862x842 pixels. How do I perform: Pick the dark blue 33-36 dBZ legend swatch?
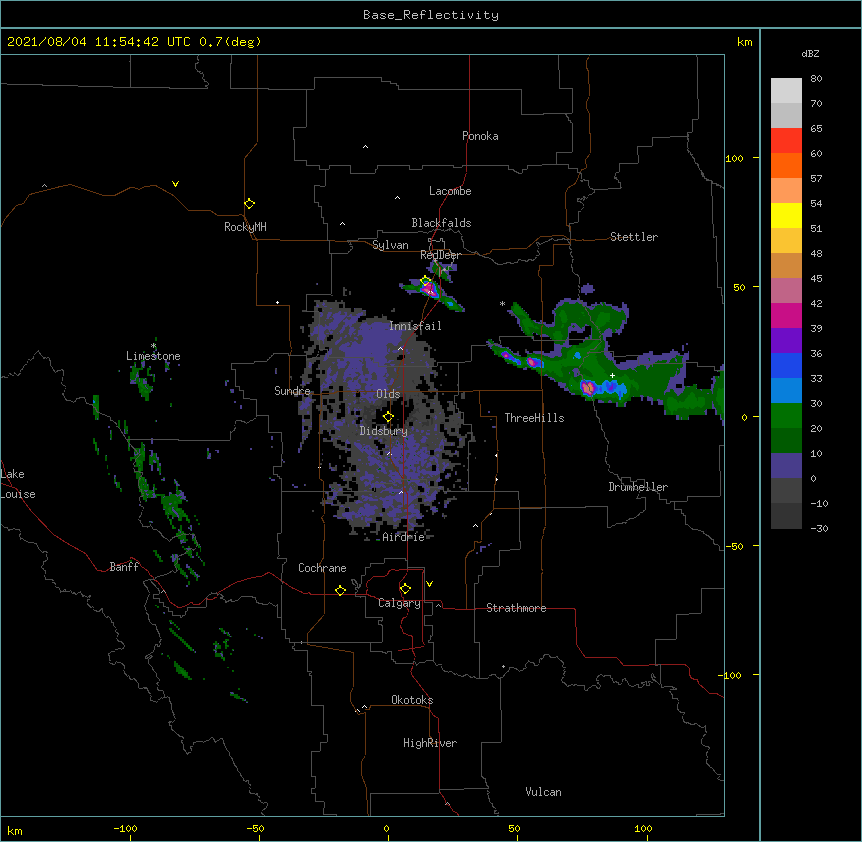click(x=786, y=365)
